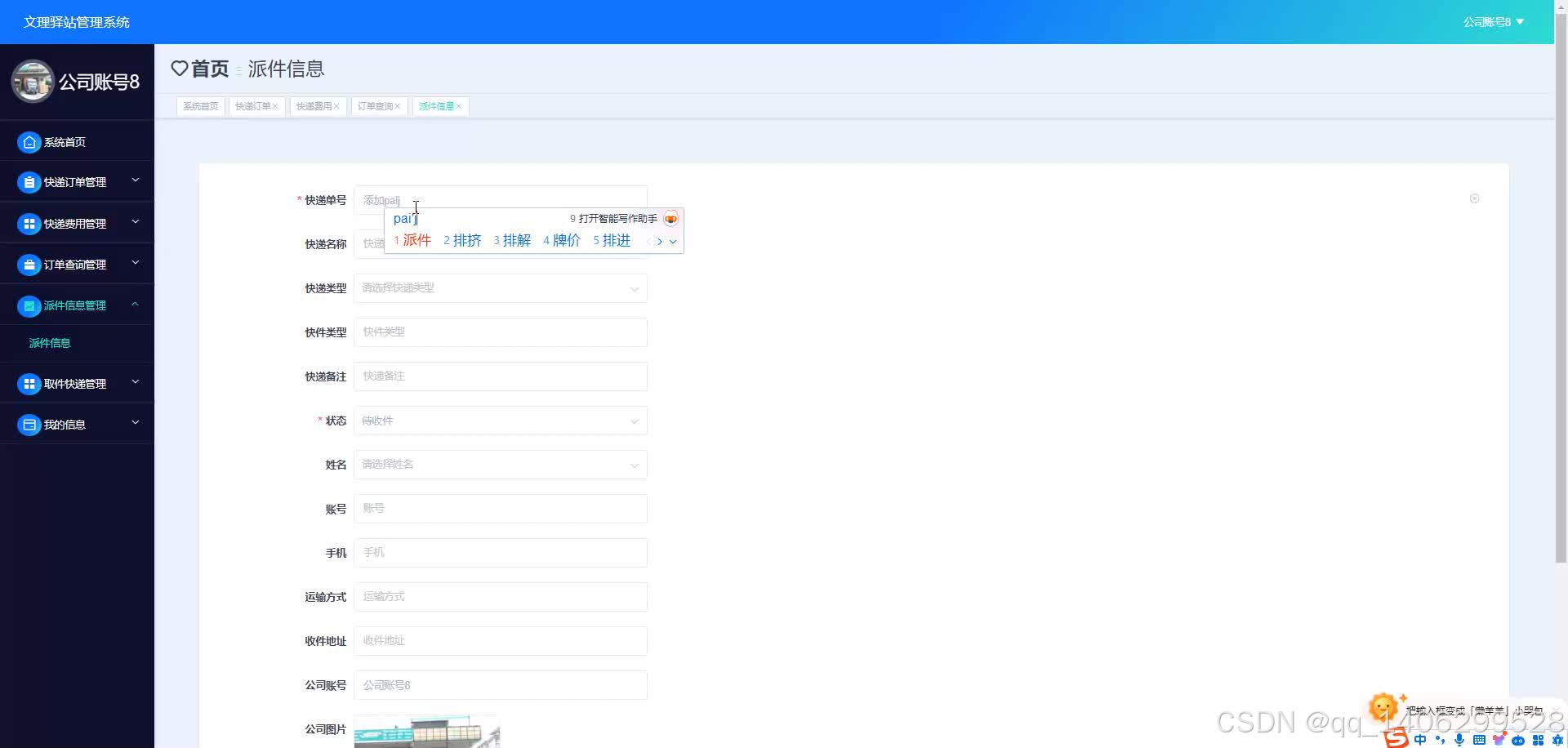Choose IME candidate 2 排挤
1568x748 pixels.
(462, 240)
